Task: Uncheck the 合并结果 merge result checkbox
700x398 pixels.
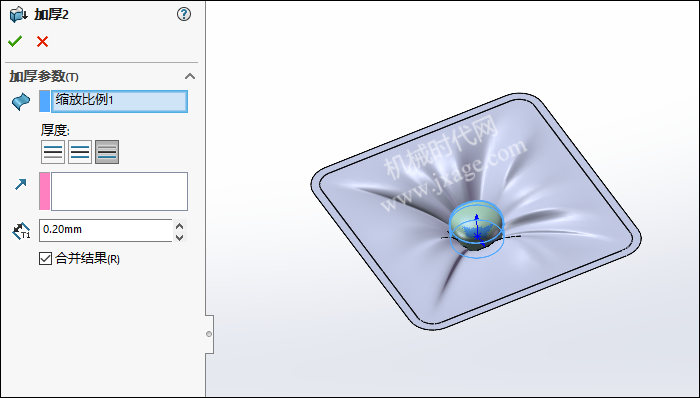Action: (x=46, y=258)
